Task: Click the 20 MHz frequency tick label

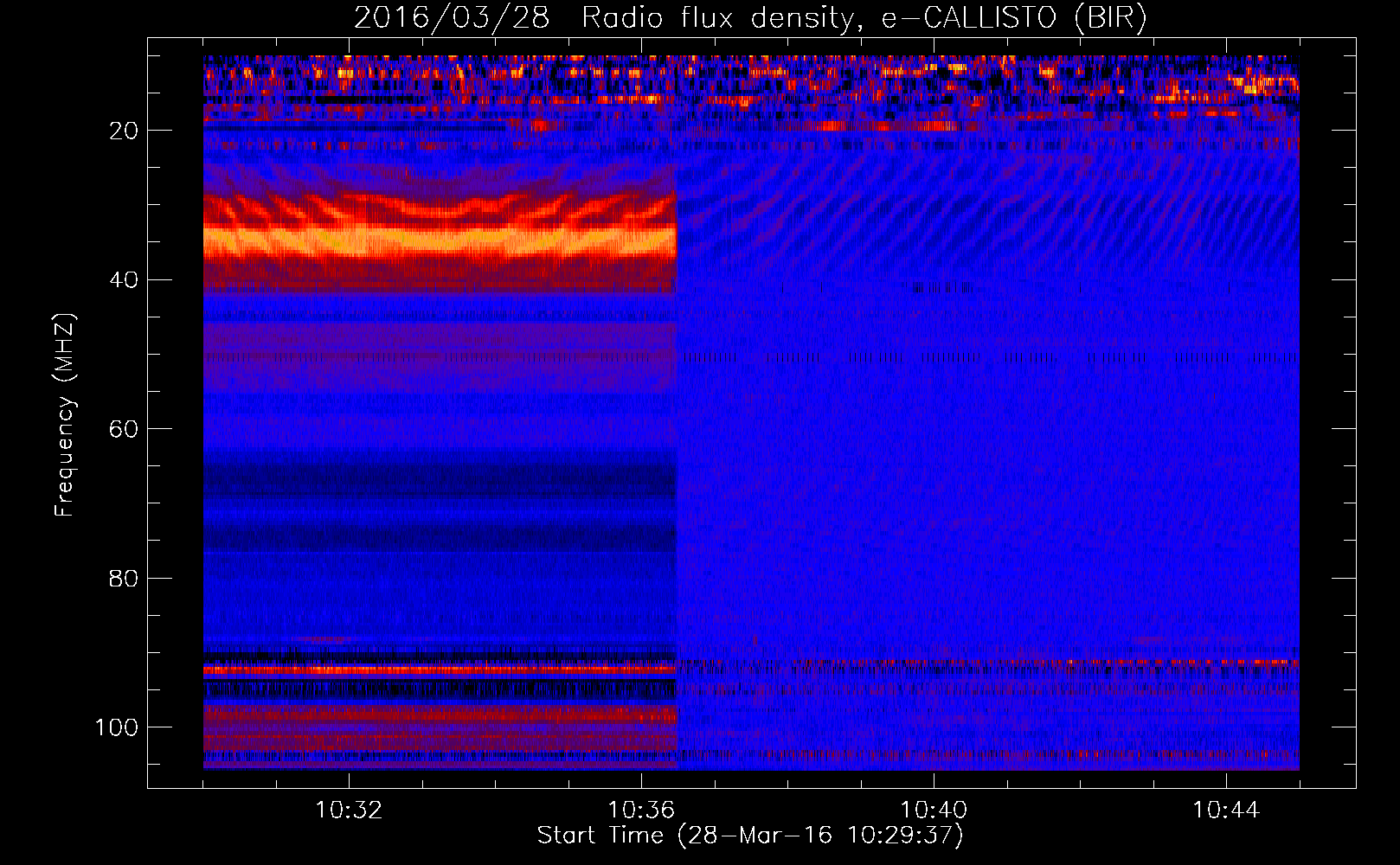Action: tap(124, 131)
